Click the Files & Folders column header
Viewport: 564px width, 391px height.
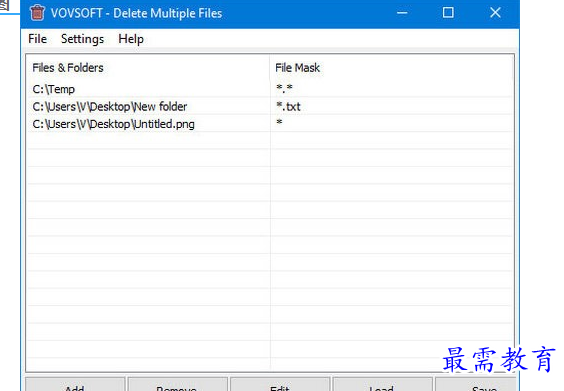click(148, 68)
